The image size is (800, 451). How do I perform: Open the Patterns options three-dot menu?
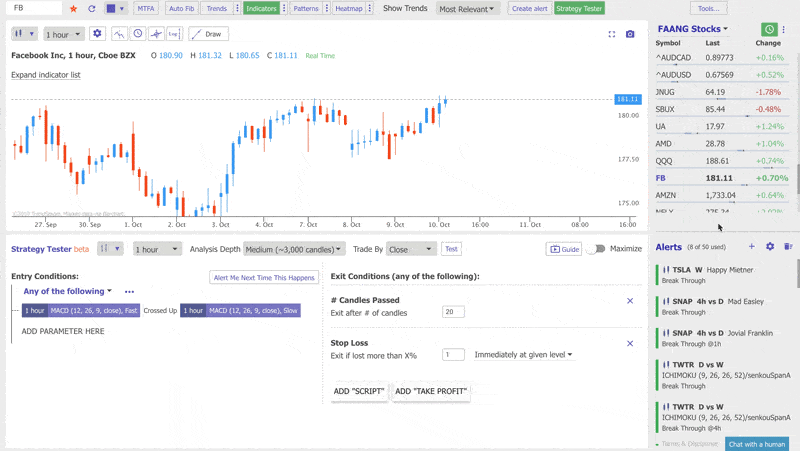tap(327, 9)
